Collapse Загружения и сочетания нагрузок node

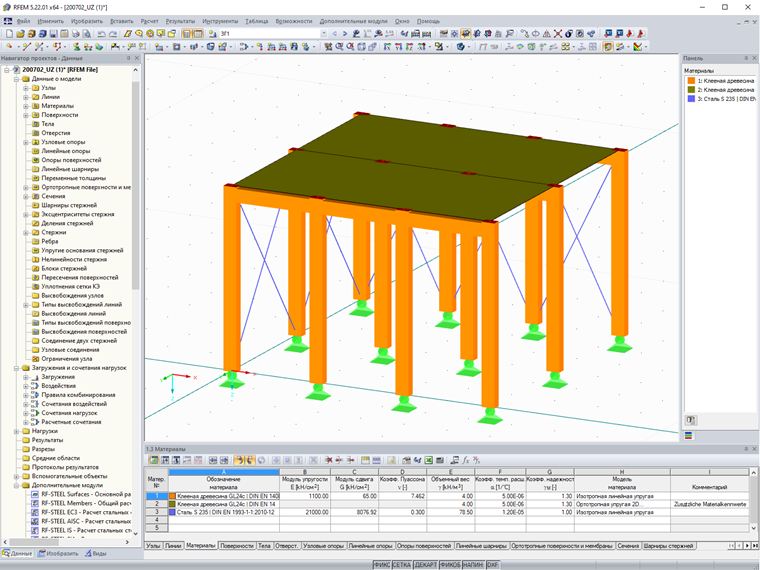tap(16, 368)
